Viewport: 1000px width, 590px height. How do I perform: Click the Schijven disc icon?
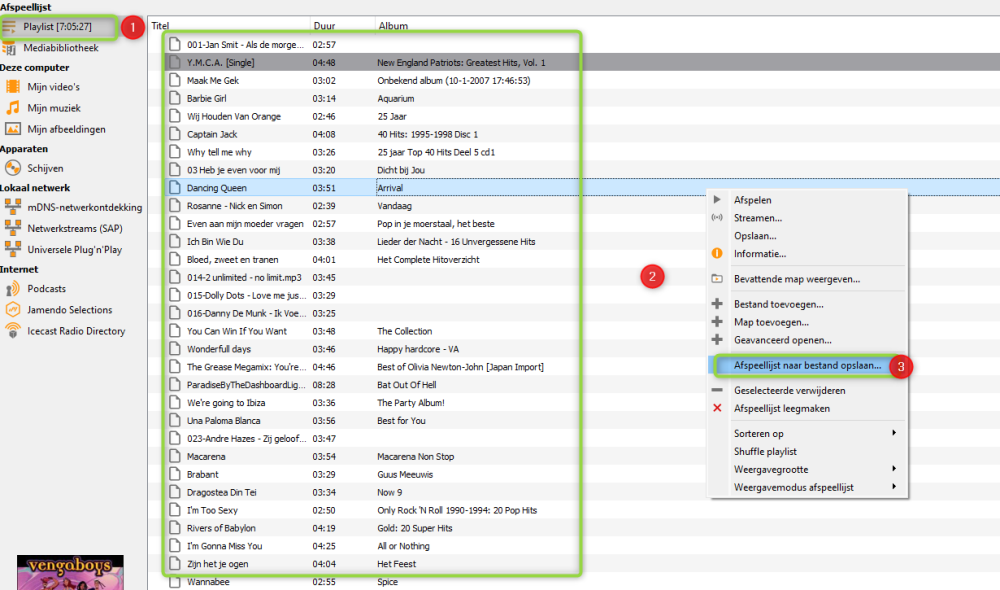[x=13, y=168]
